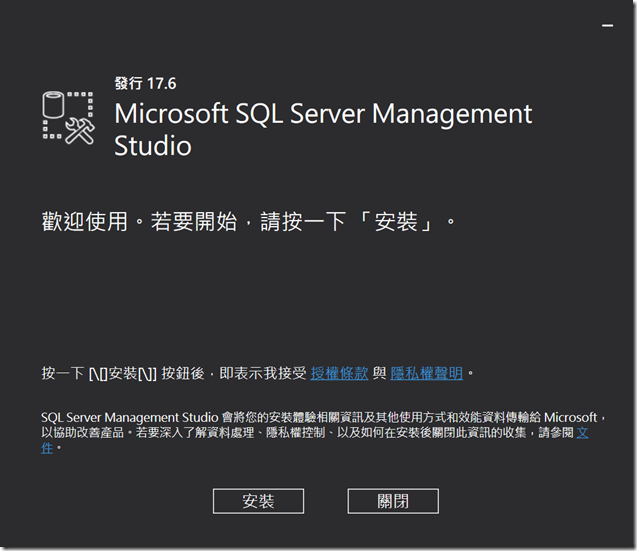
Task: Open the 授權條款 license terms link
Action: pos(339,373)
